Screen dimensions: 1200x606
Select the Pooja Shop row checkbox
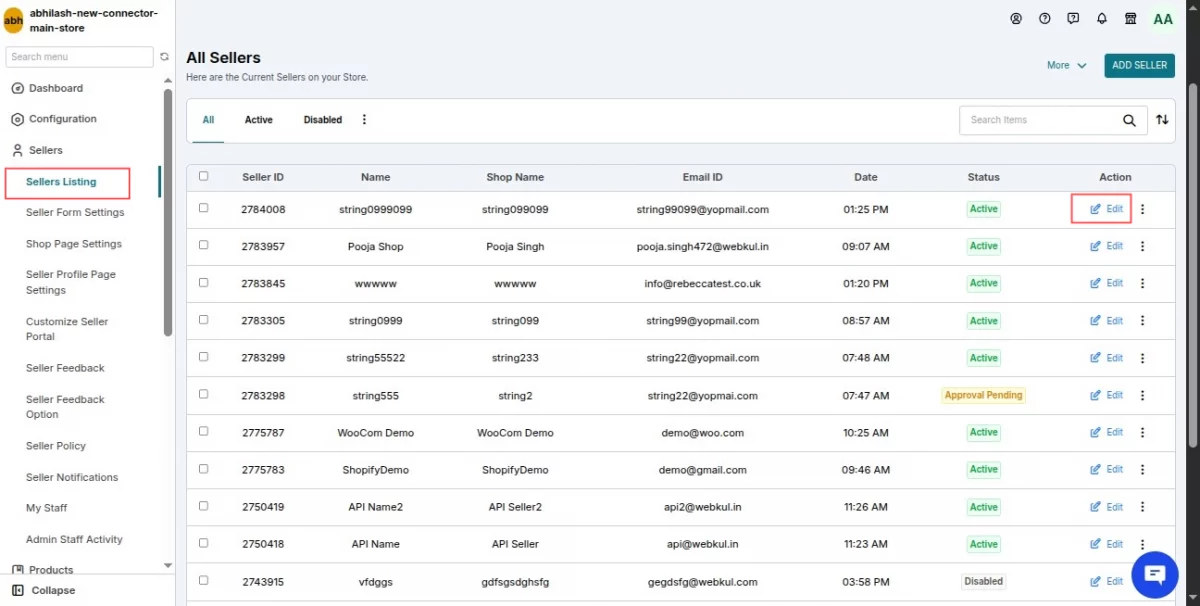(x=204, y=245)
